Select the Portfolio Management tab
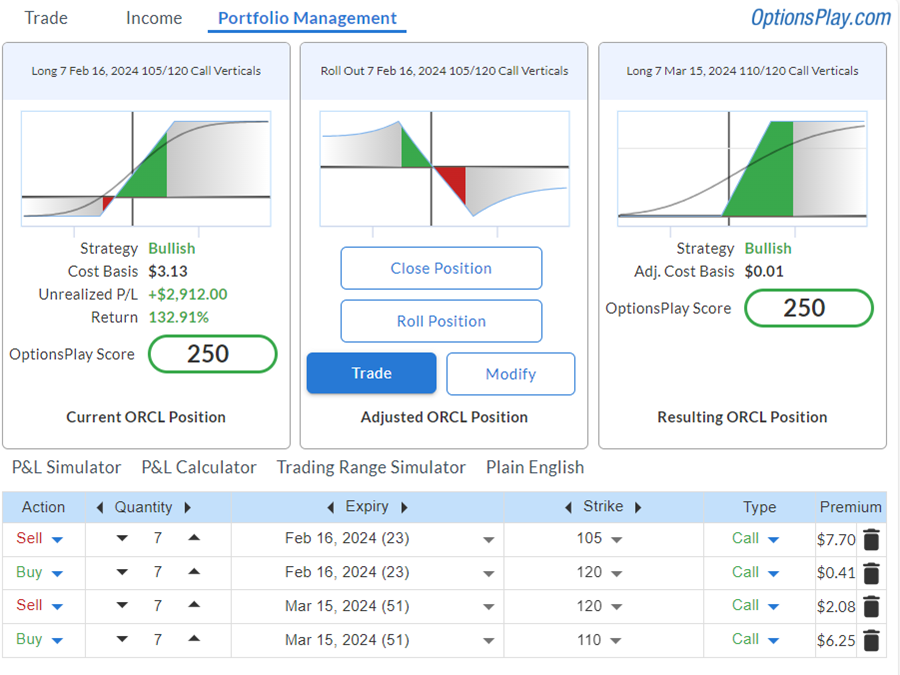 tap(307, 18)
